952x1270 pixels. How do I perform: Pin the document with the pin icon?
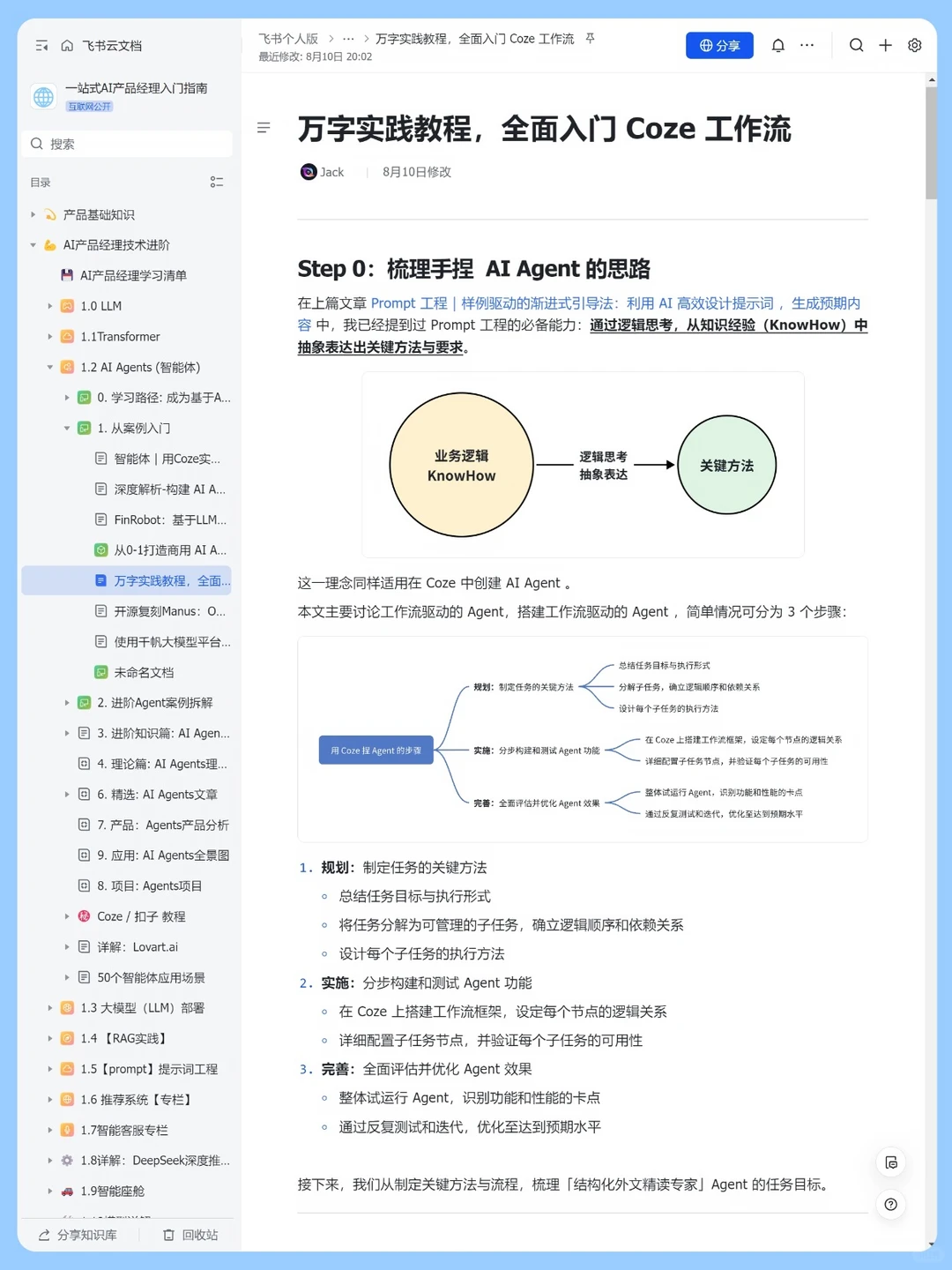(591, 39)
